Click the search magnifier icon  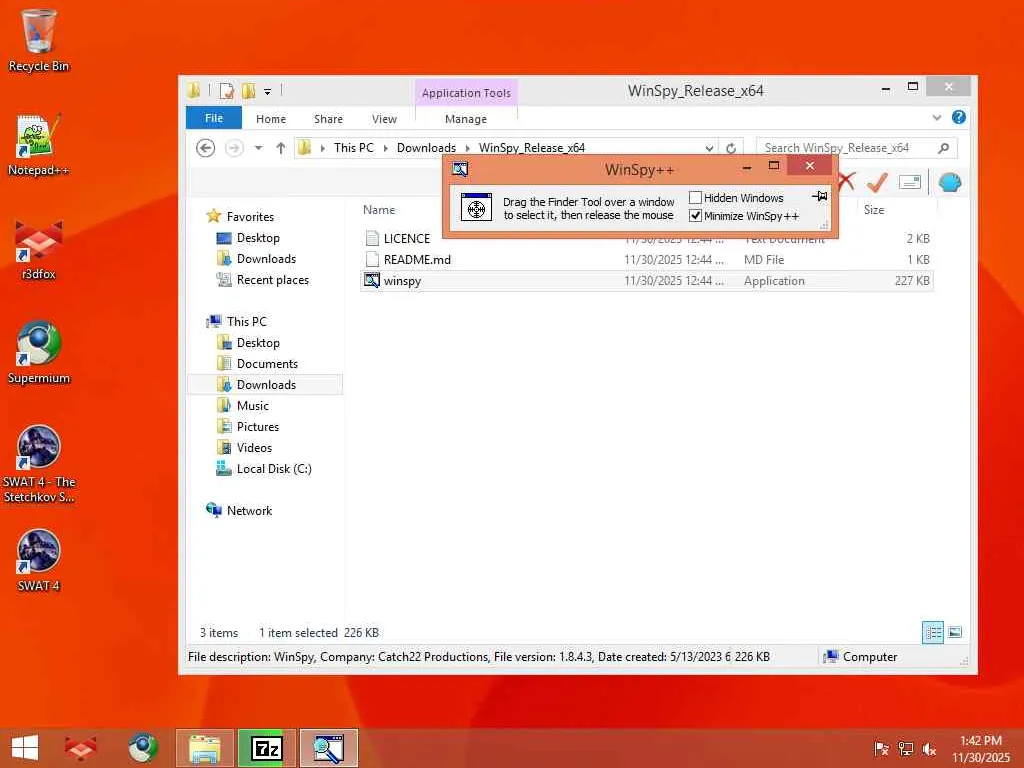943,148
